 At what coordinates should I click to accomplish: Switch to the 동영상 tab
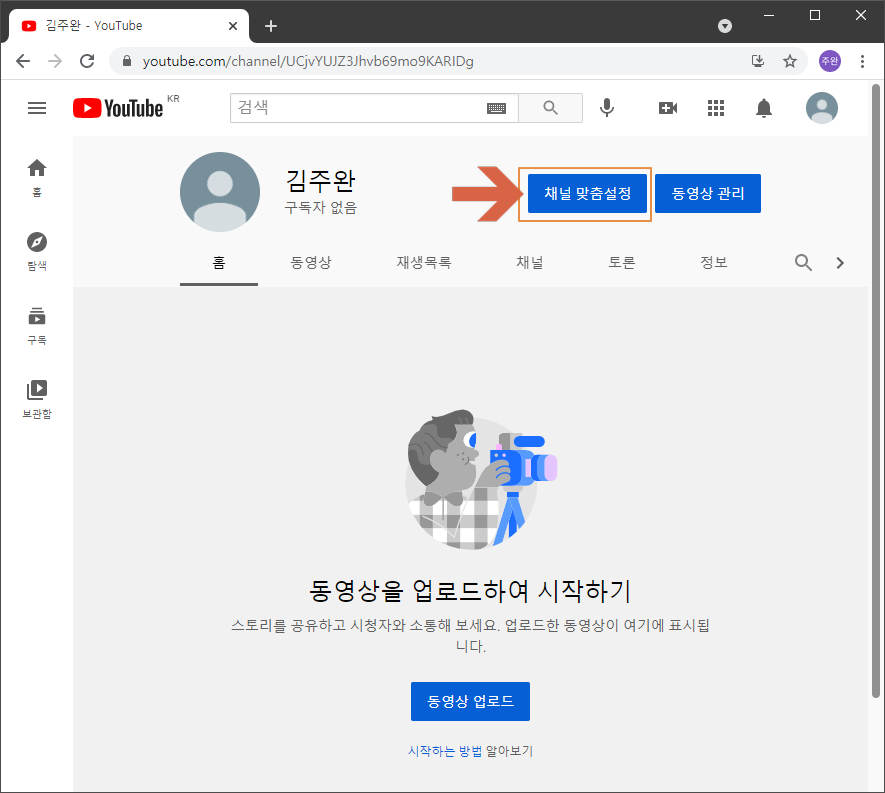tap(310, 262)
